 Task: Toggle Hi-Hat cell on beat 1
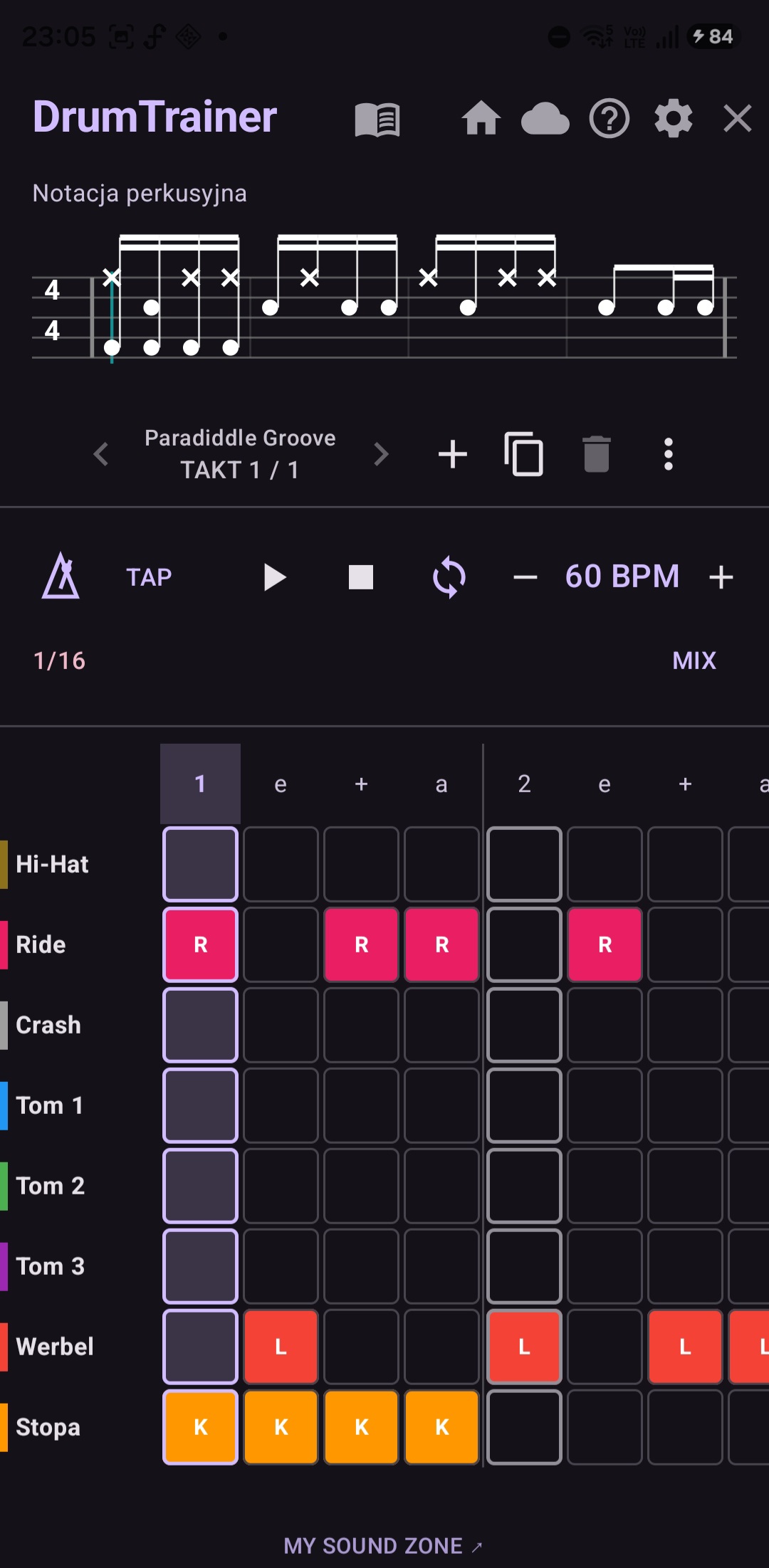(201, 864)
